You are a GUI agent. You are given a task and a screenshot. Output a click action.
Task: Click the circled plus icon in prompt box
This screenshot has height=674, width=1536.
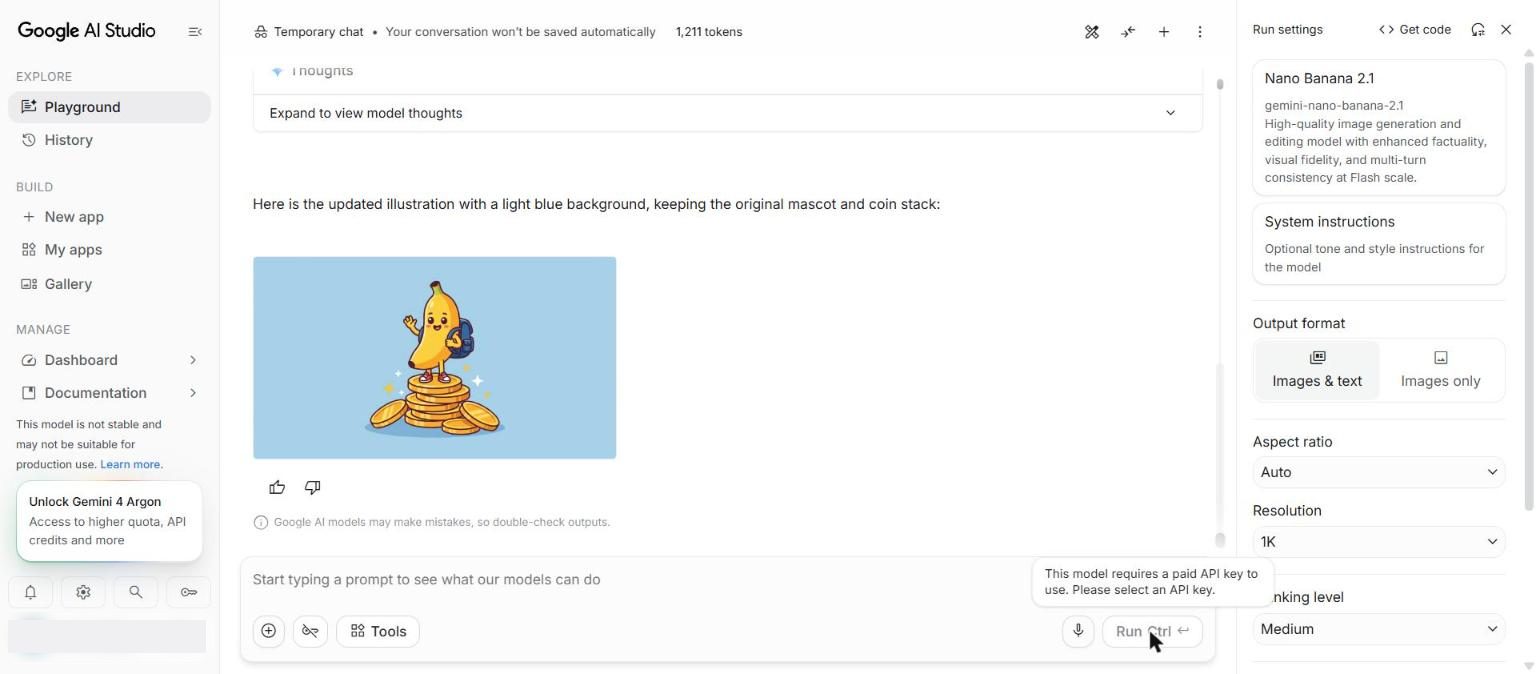coord(269,631)
